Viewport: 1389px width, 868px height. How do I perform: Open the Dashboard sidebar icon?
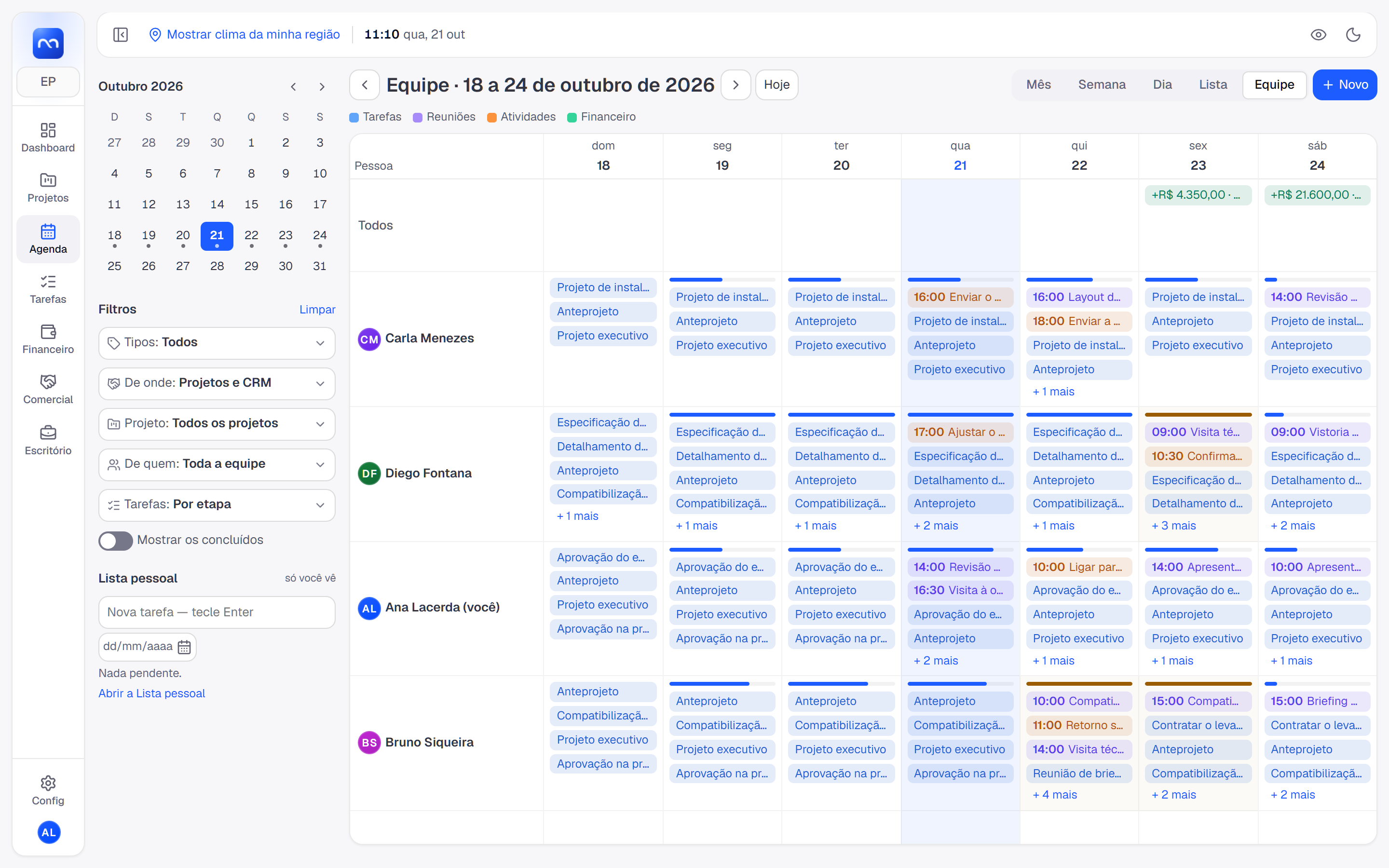click(48, 138)
